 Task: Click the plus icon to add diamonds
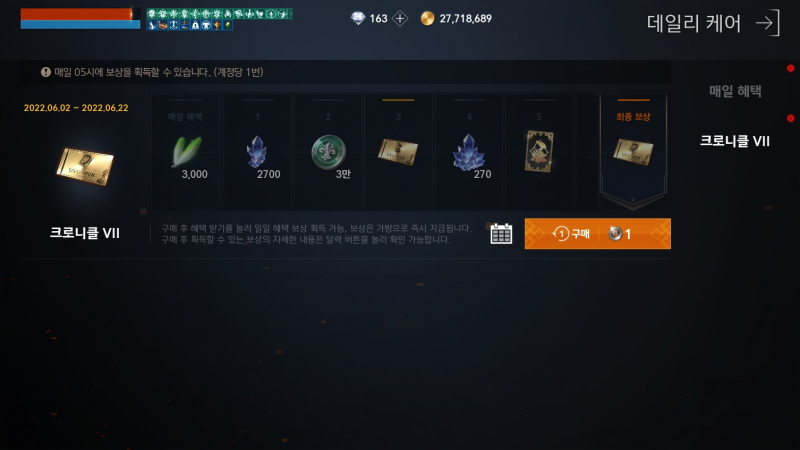tap(400, 19)
